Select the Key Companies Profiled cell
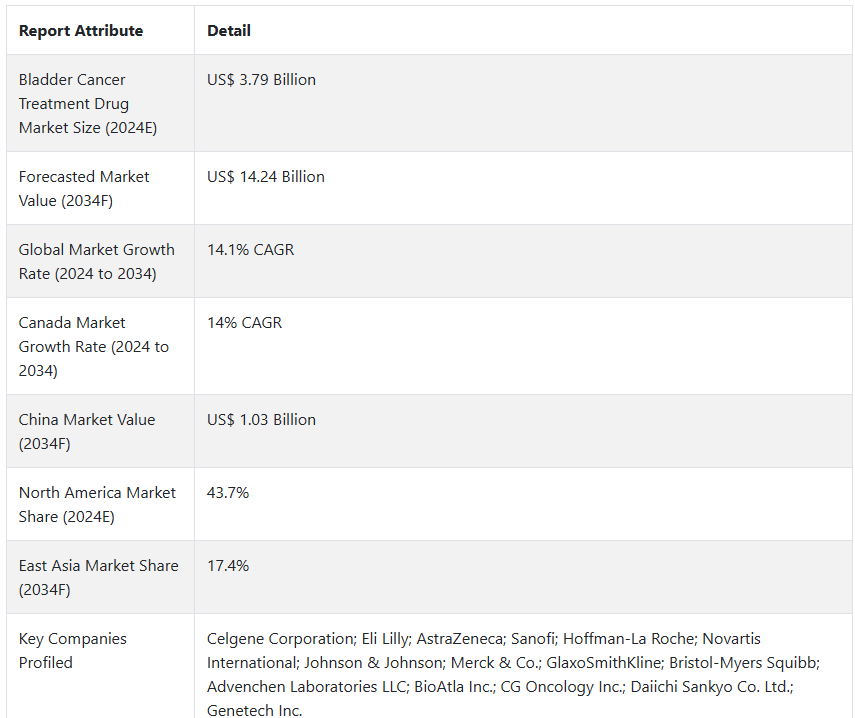 100,666
